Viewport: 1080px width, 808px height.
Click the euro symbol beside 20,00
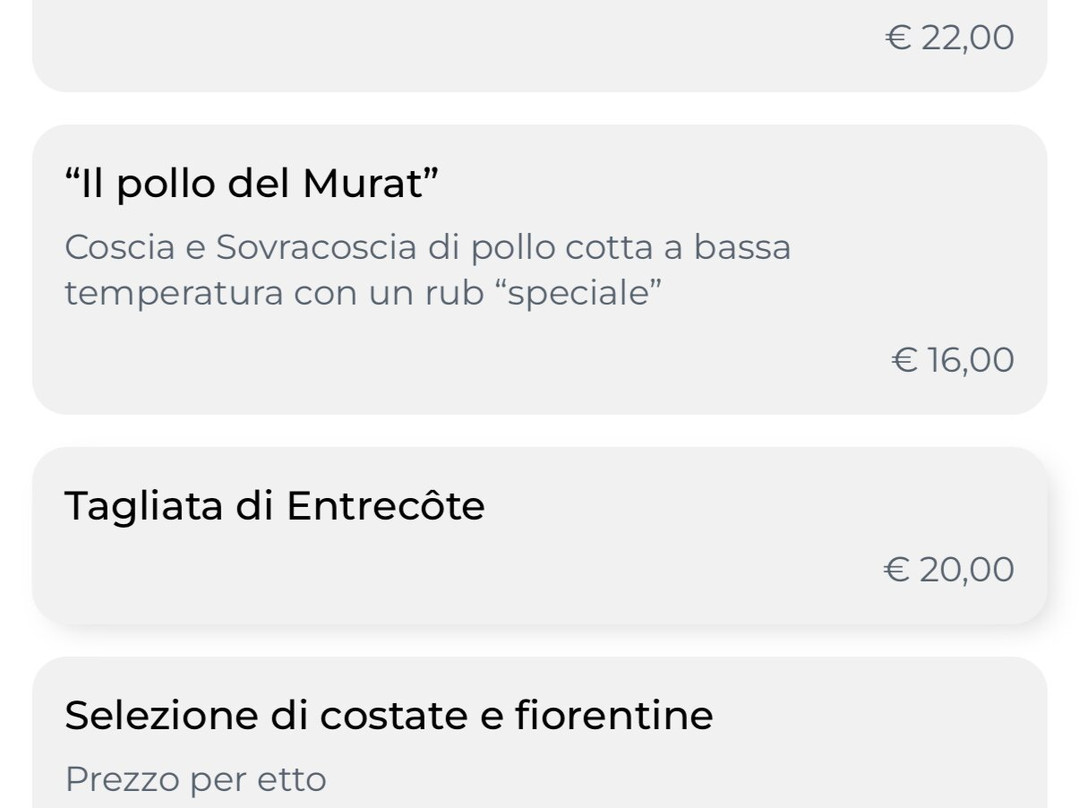click(x=897, y=570)
